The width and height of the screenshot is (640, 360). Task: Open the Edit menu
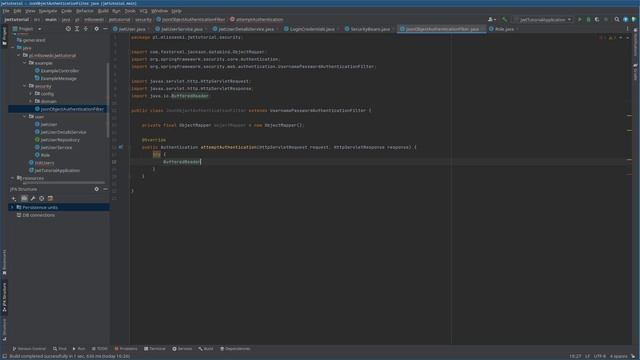pyautogui.click(x=17, y=11)
